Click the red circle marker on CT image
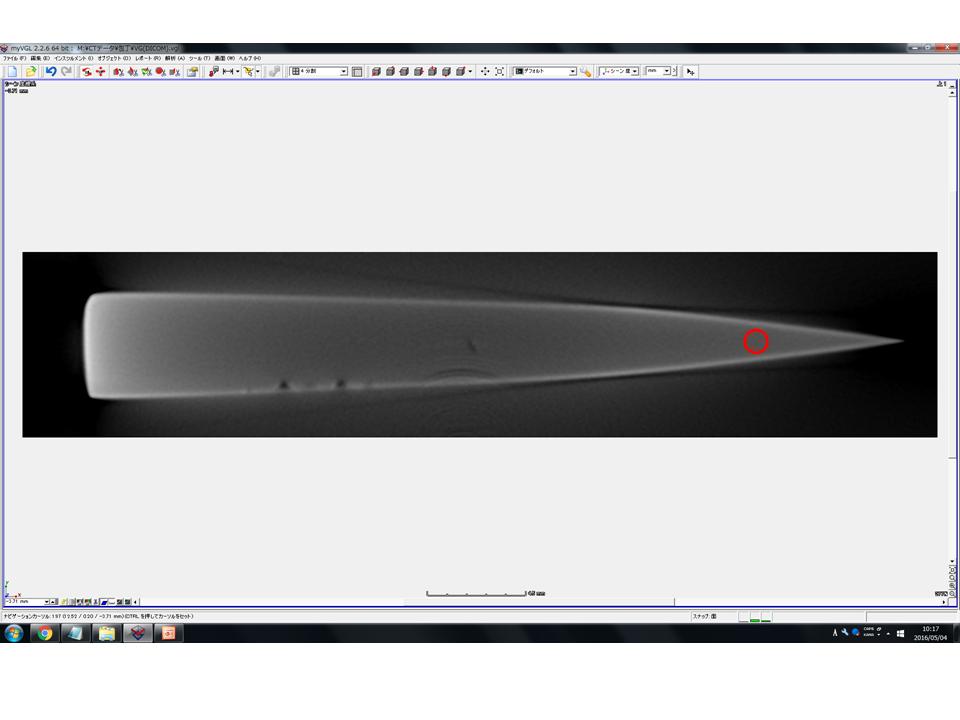960x720 pixels. click(x=756, y=341)
